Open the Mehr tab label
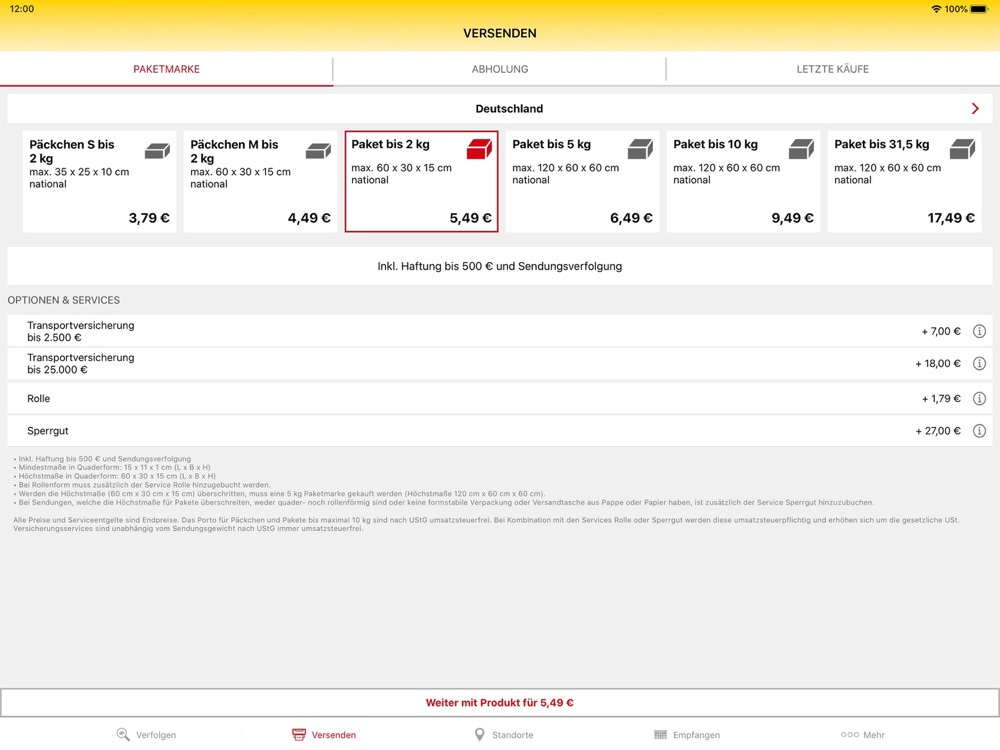 coord(874,735)
